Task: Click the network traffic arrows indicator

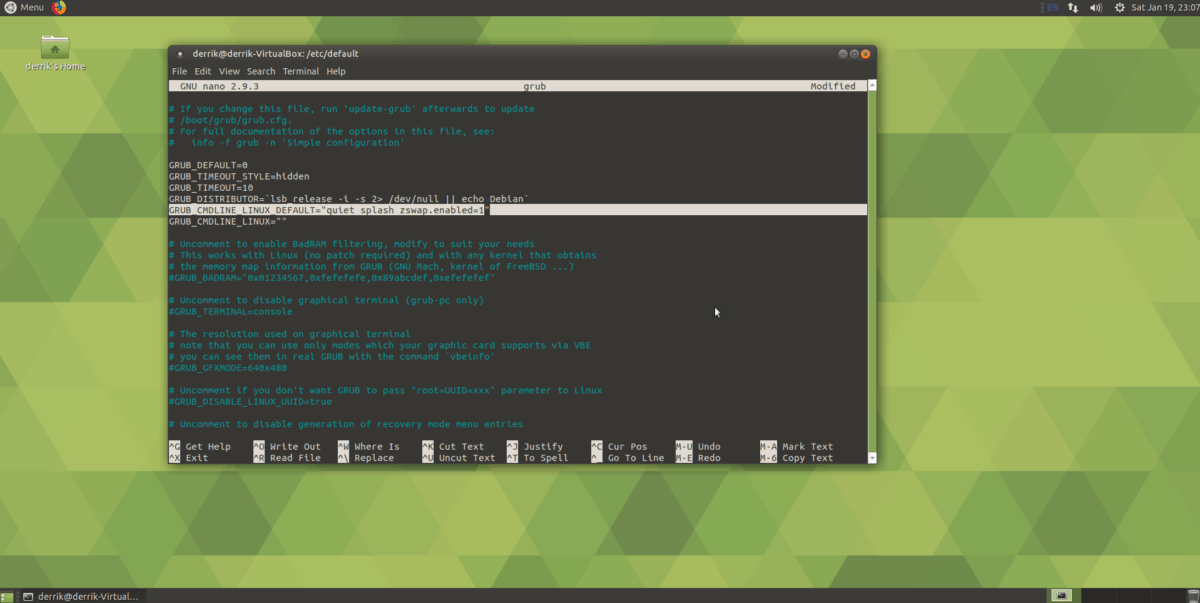Action: click(1072, 8)
